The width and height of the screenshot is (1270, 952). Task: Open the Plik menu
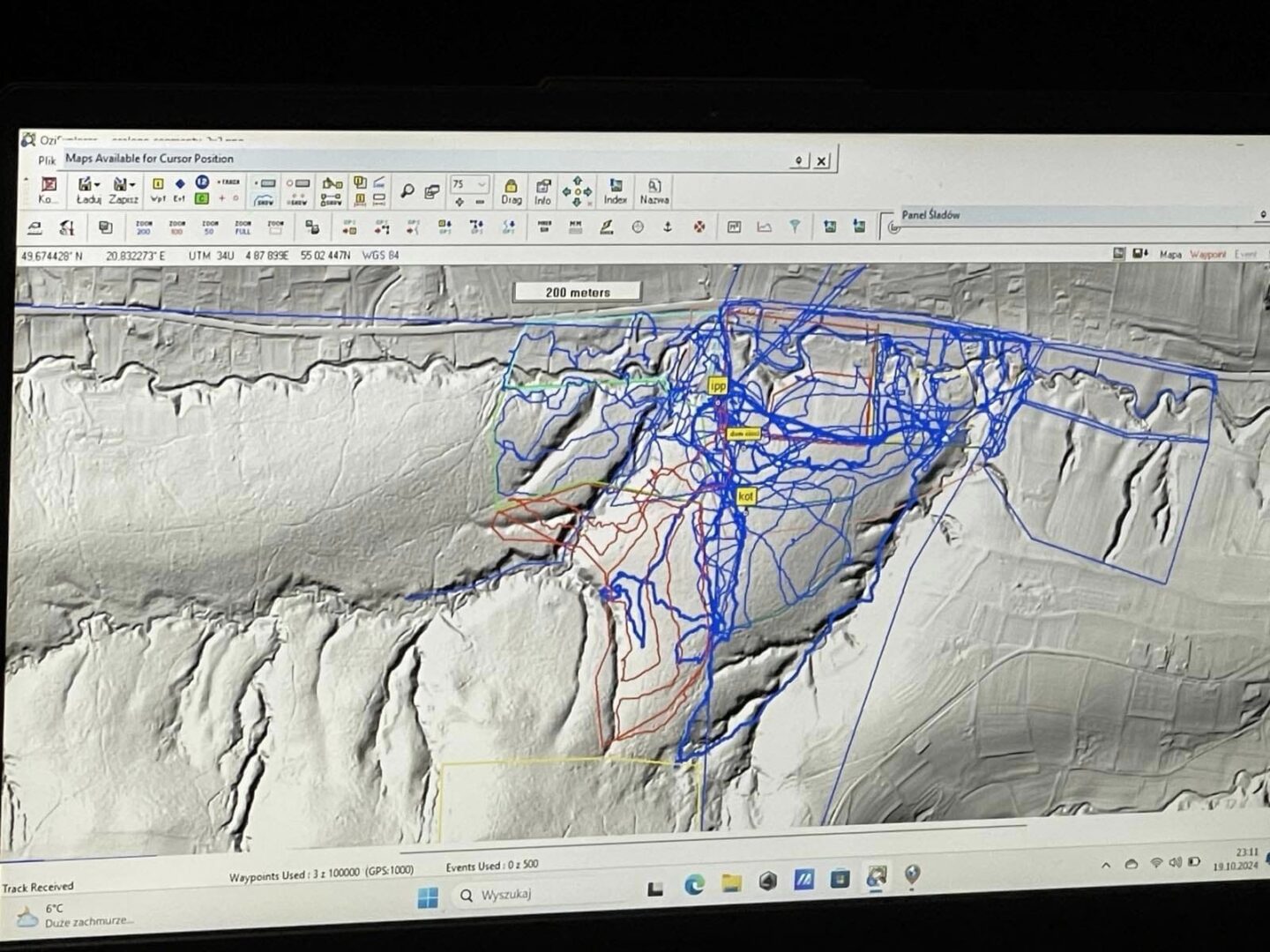[47, 160]
